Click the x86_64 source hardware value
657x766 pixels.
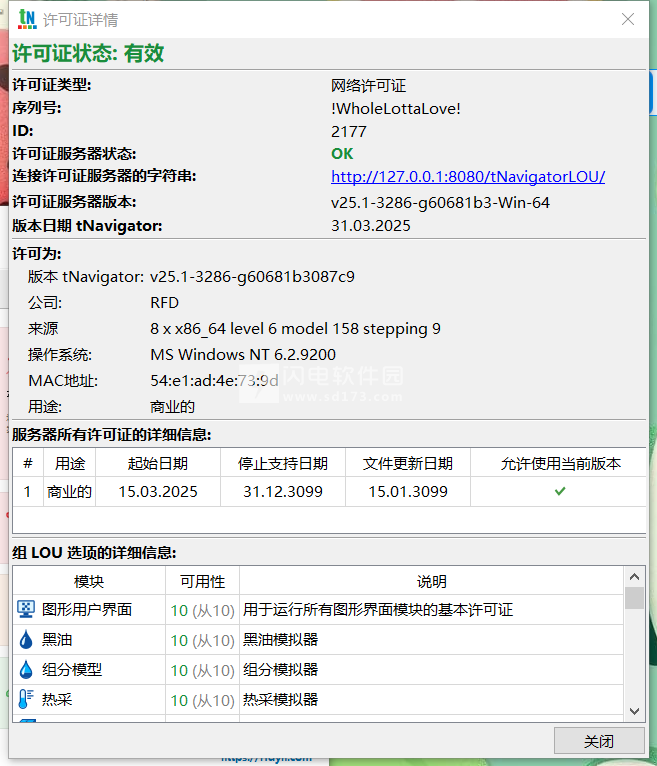pos(295,329)
